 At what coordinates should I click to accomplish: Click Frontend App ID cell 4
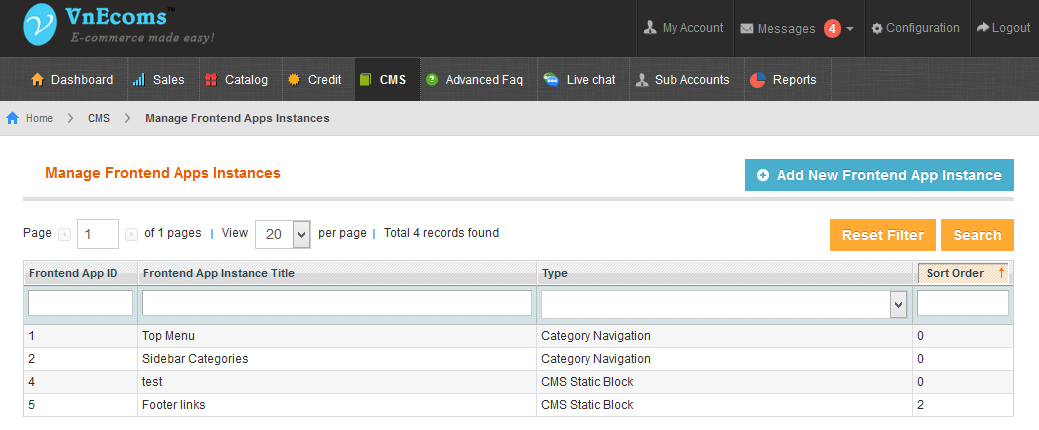coord(31,382)
